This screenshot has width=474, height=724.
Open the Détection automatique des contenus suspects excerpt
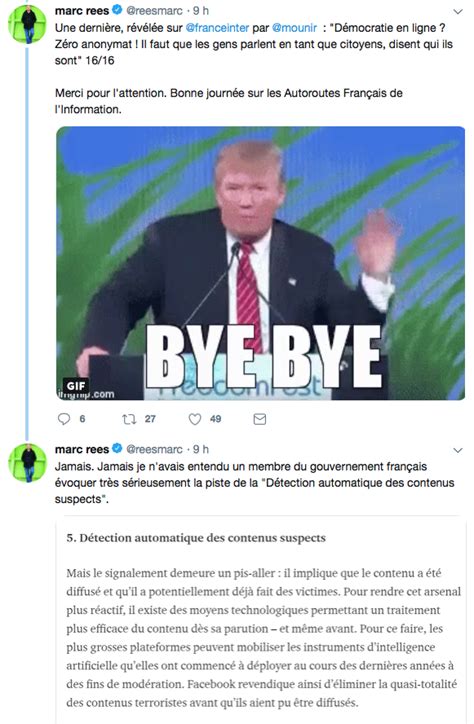[261, 620]
